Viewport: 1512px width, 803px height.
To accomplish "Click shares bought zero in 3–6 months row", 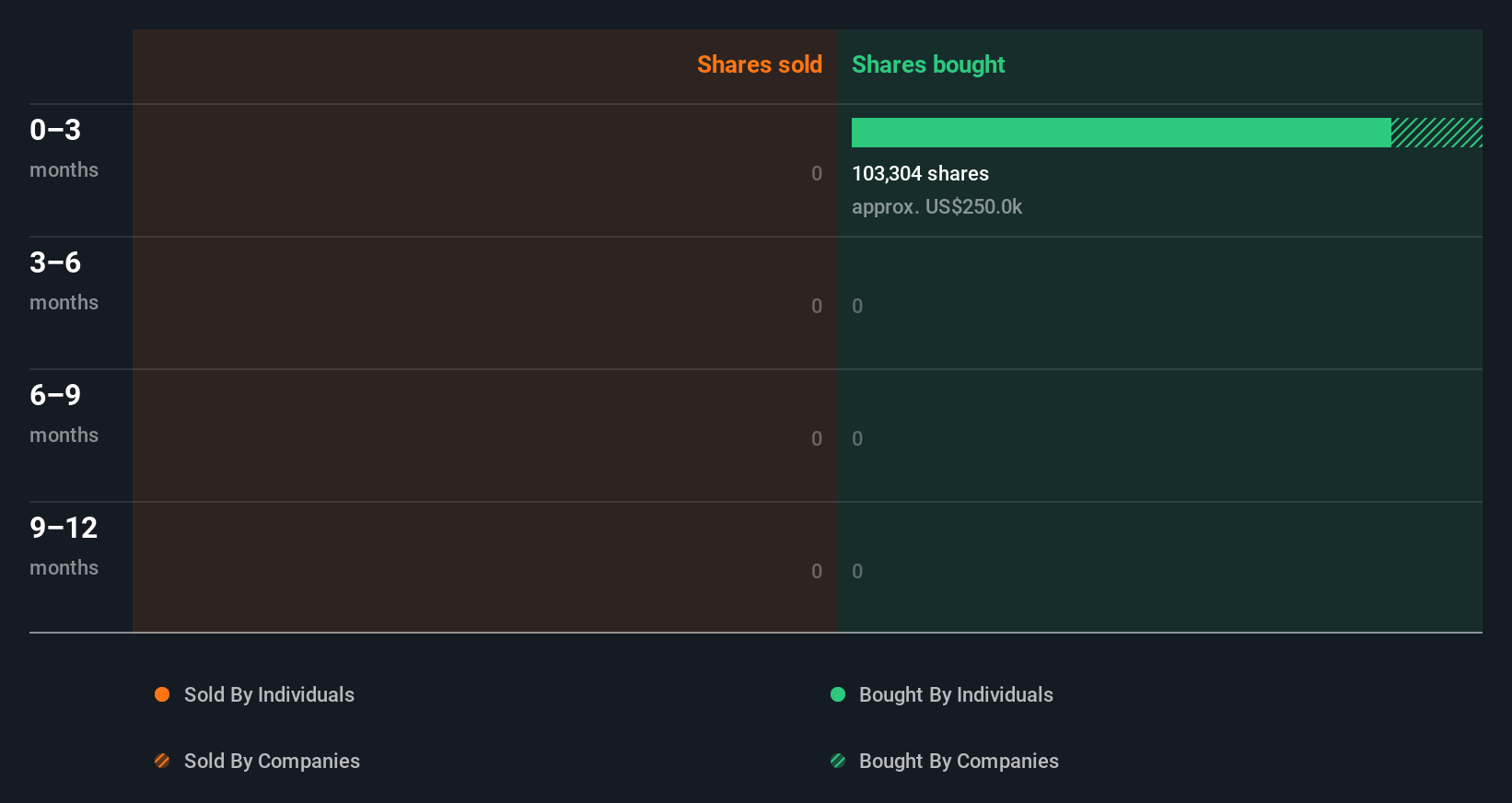I will [857, 306].
